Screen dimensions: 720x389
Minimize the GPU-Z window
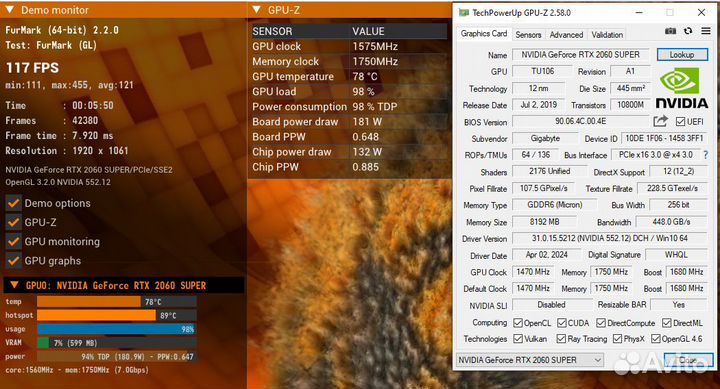[639, 13]
